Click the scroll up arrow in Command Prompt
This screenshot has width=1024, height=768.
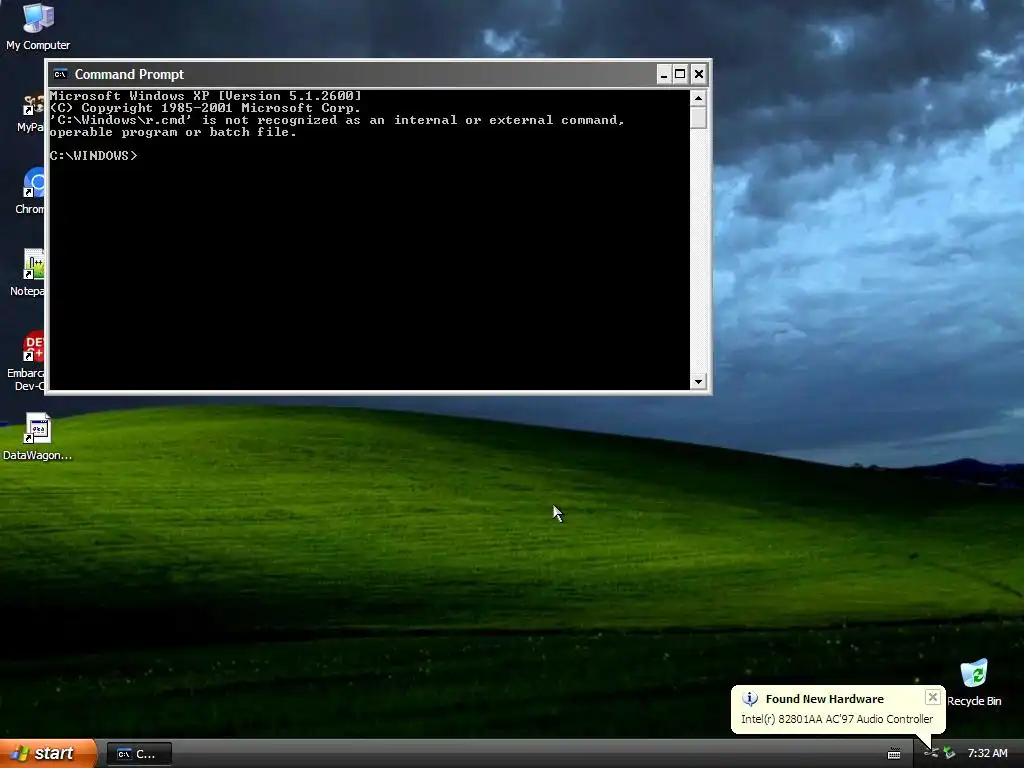pos(698,99)
